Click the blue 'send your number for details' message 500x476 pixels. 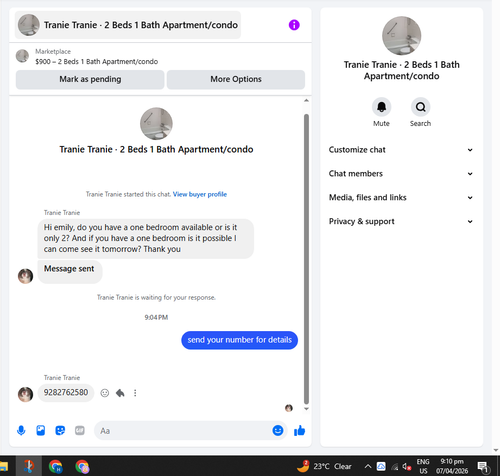coord(239,340)
